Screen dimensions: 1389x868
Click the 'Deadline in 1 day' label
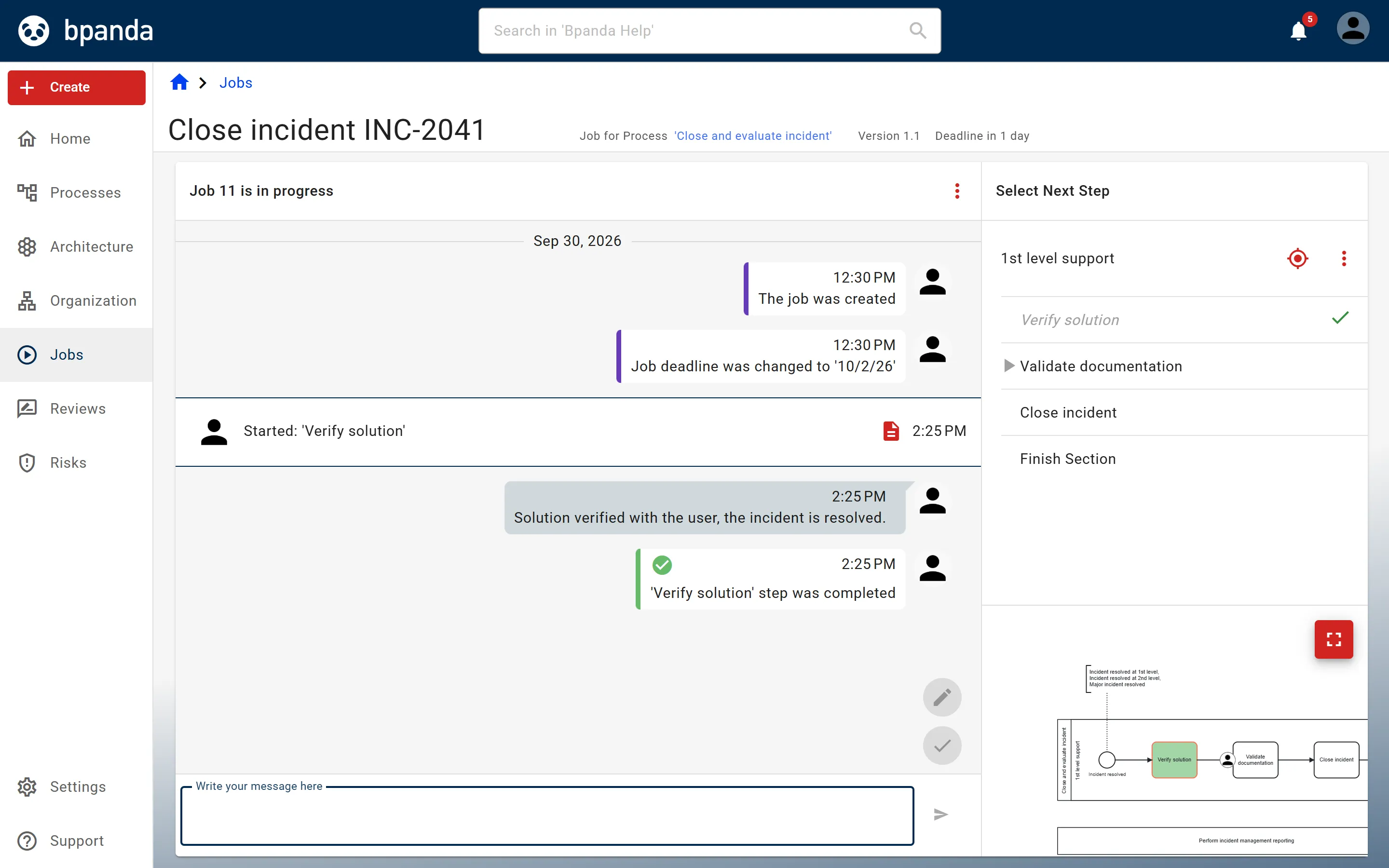tap(982, 136)
